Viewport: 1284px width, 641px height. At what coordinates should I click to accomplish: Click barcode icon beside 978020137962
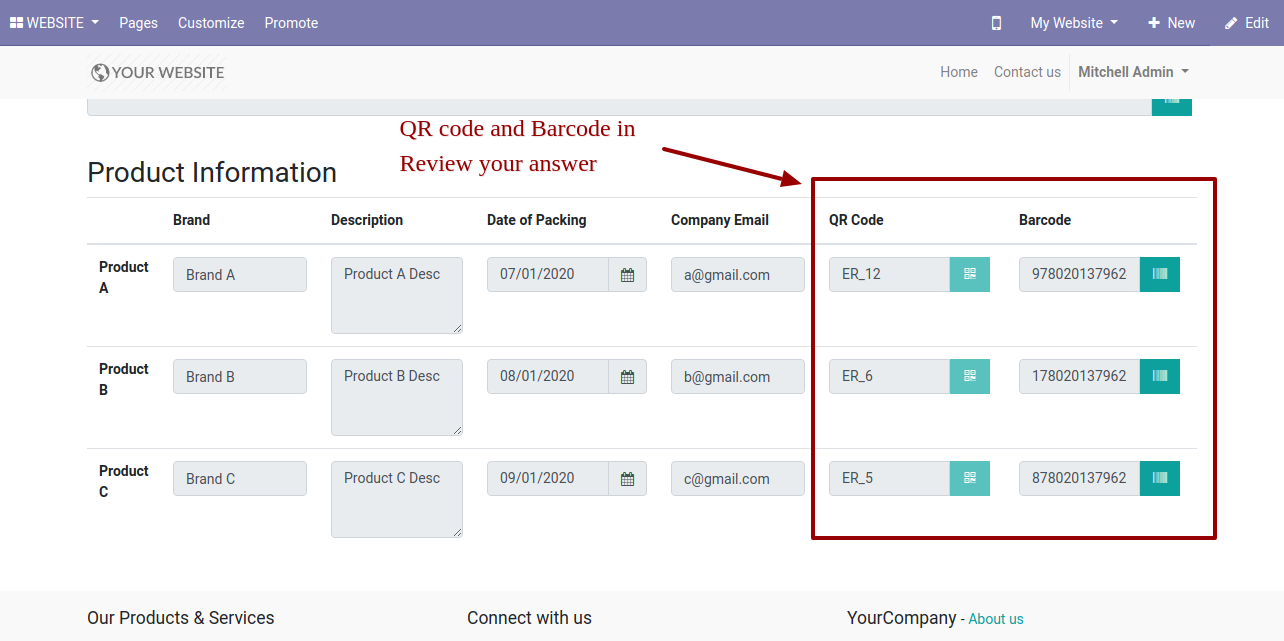click(x=1160, y=274)
